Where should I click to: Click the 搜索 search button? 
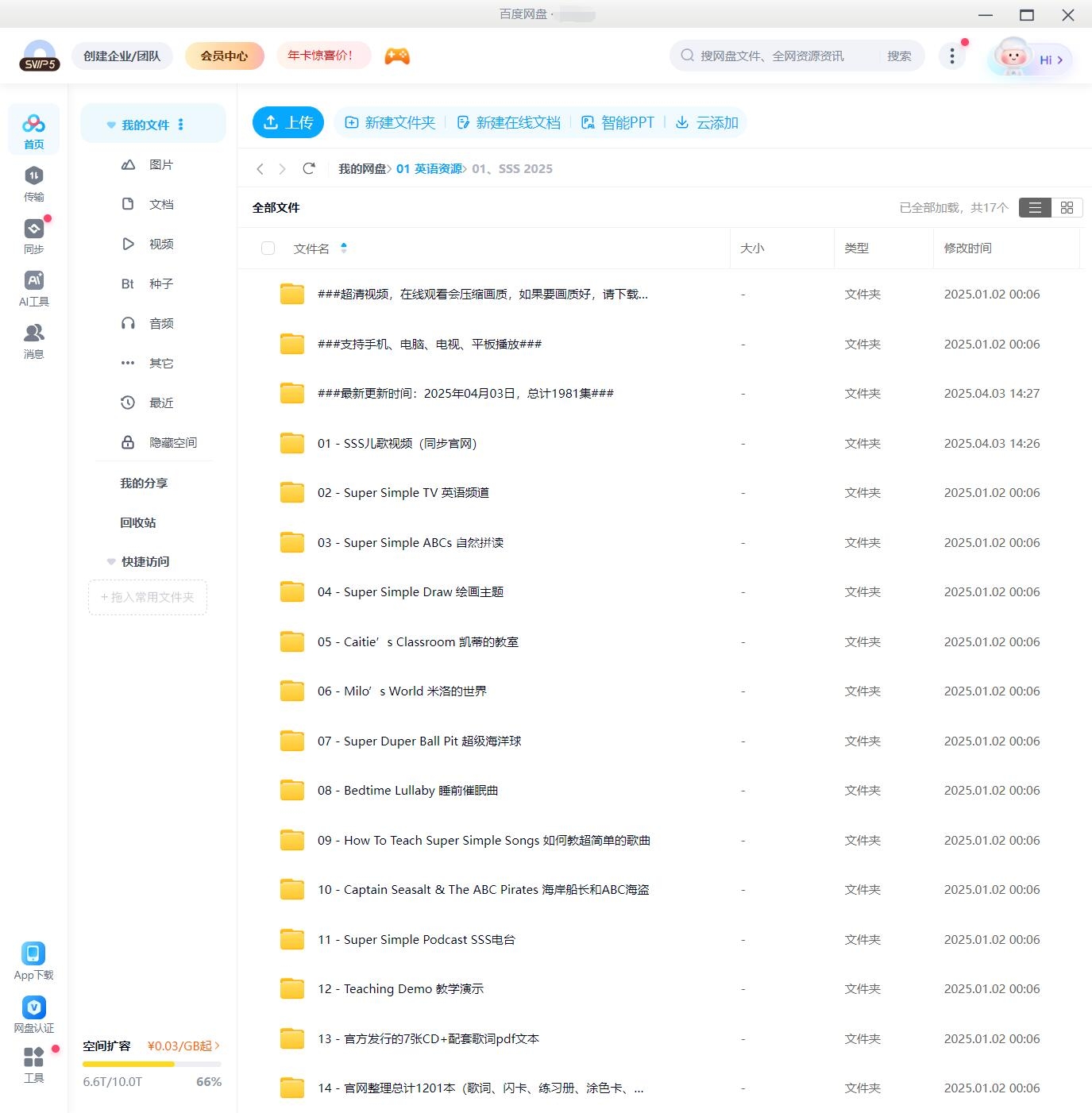pos(899,56)
